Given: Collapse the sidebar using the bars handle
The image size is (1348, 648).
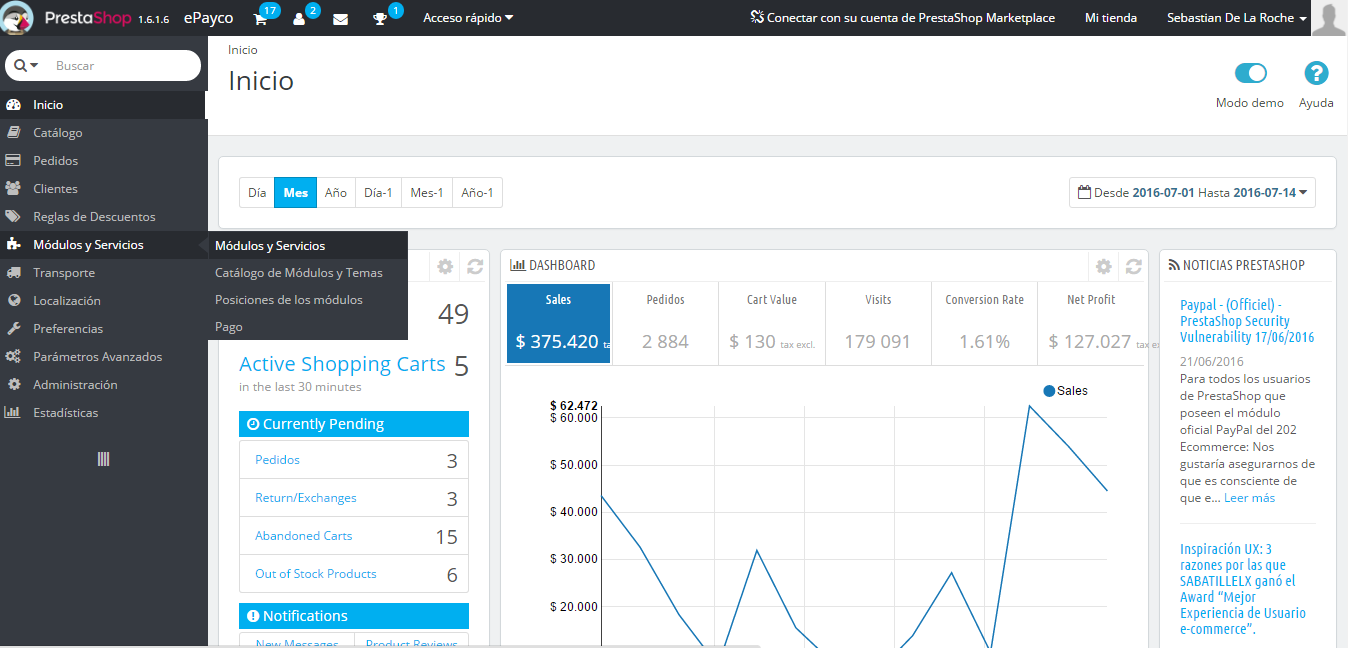Looking at the screenshot, I should (x=103, y=459).
